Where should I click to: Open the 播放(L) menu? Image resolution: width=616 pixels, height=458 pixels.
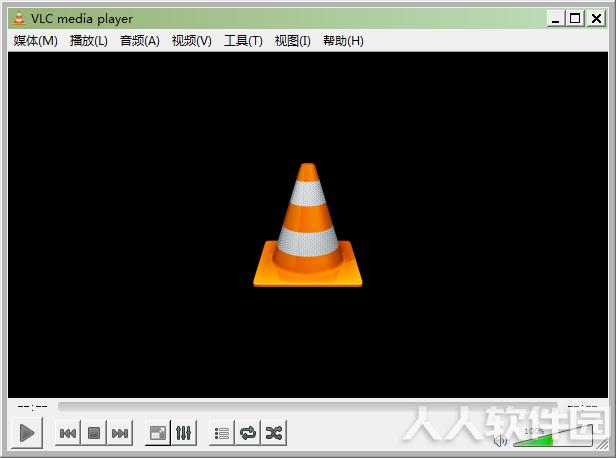[x=88, y=40]
